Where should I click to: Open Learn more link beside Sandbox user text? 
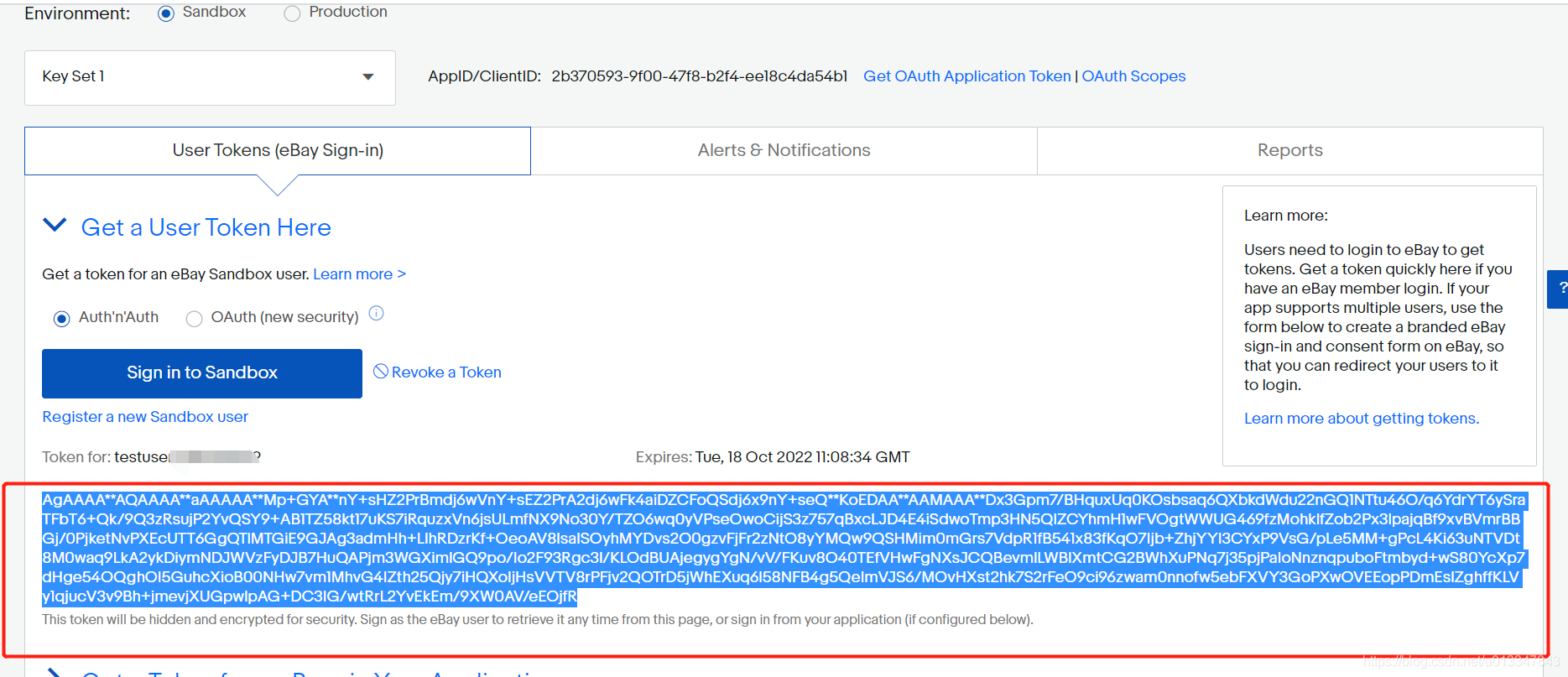click(359, 274)
